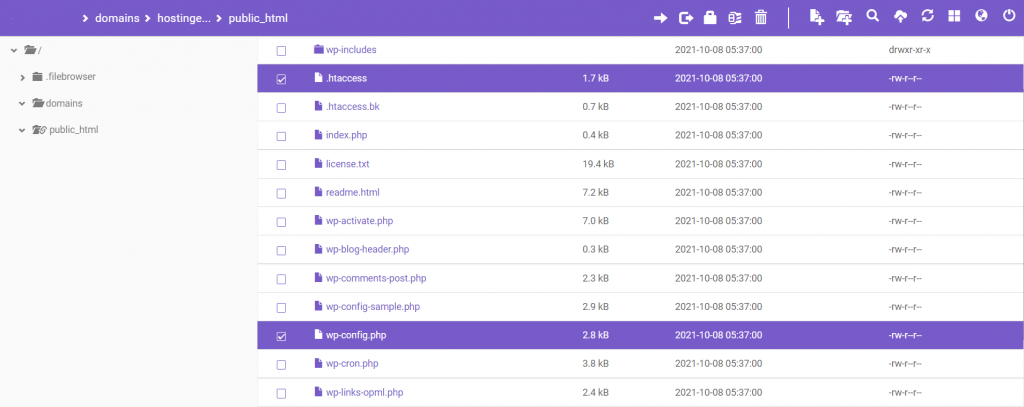This screenshot has height=407, width=1024.
Task: Expand the .filebrowser tree chevron
Action: tap(23, 77)
